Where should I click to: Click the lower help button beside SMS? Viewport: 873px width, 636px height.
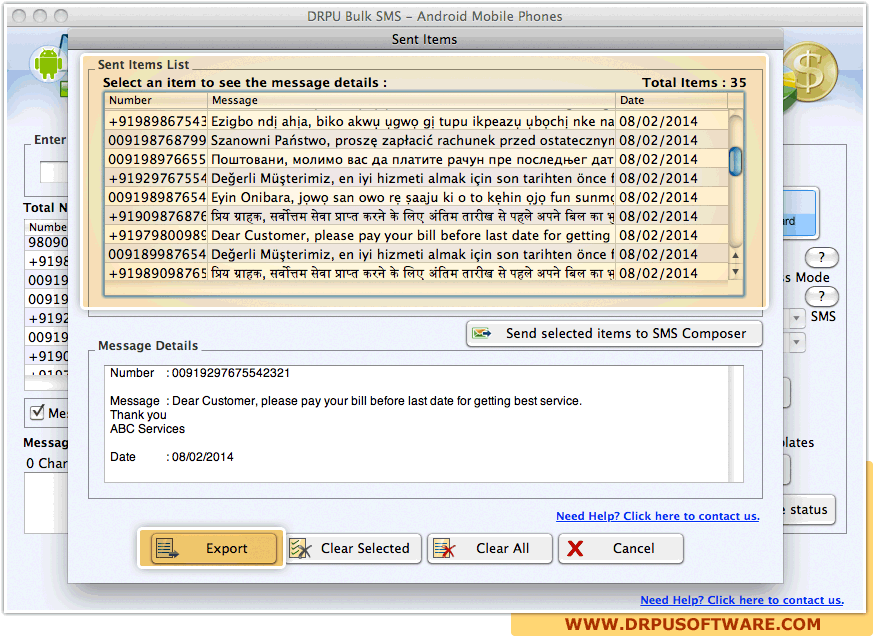point(821,296)
